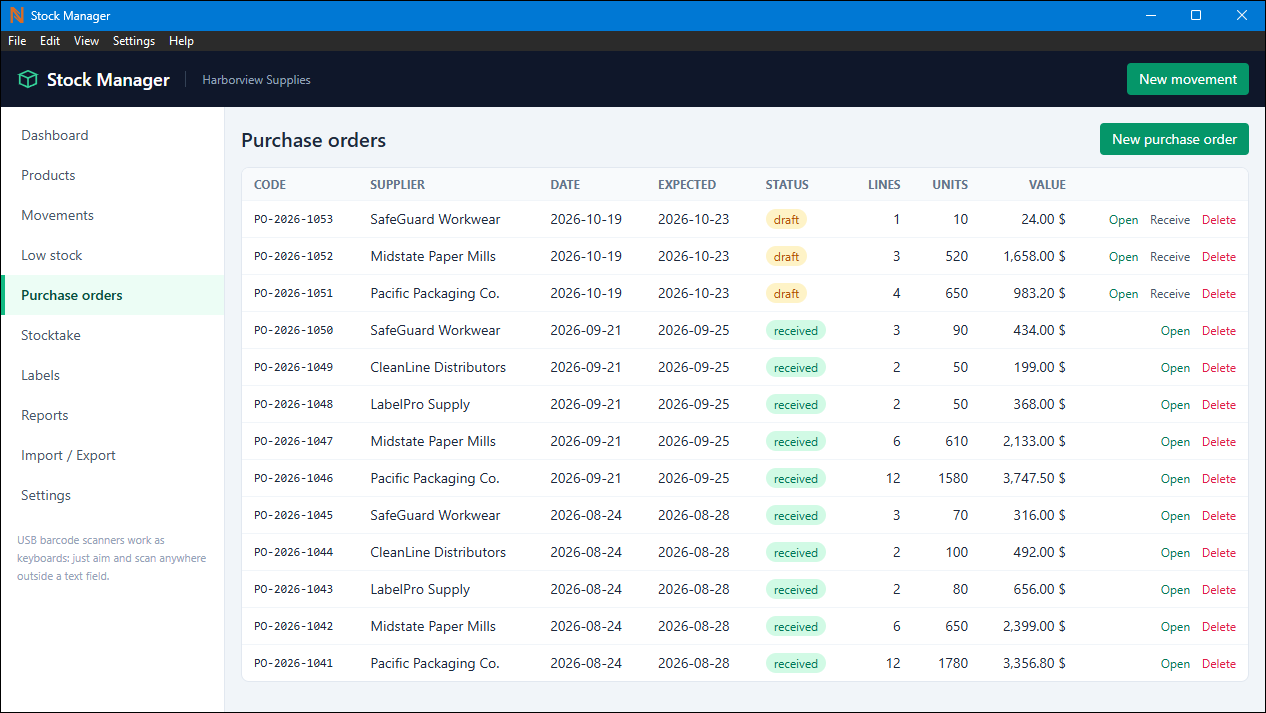Open purchase order PO-2026-1048
Screen dimensions: 1266x713
click(x=1175, y=405)
